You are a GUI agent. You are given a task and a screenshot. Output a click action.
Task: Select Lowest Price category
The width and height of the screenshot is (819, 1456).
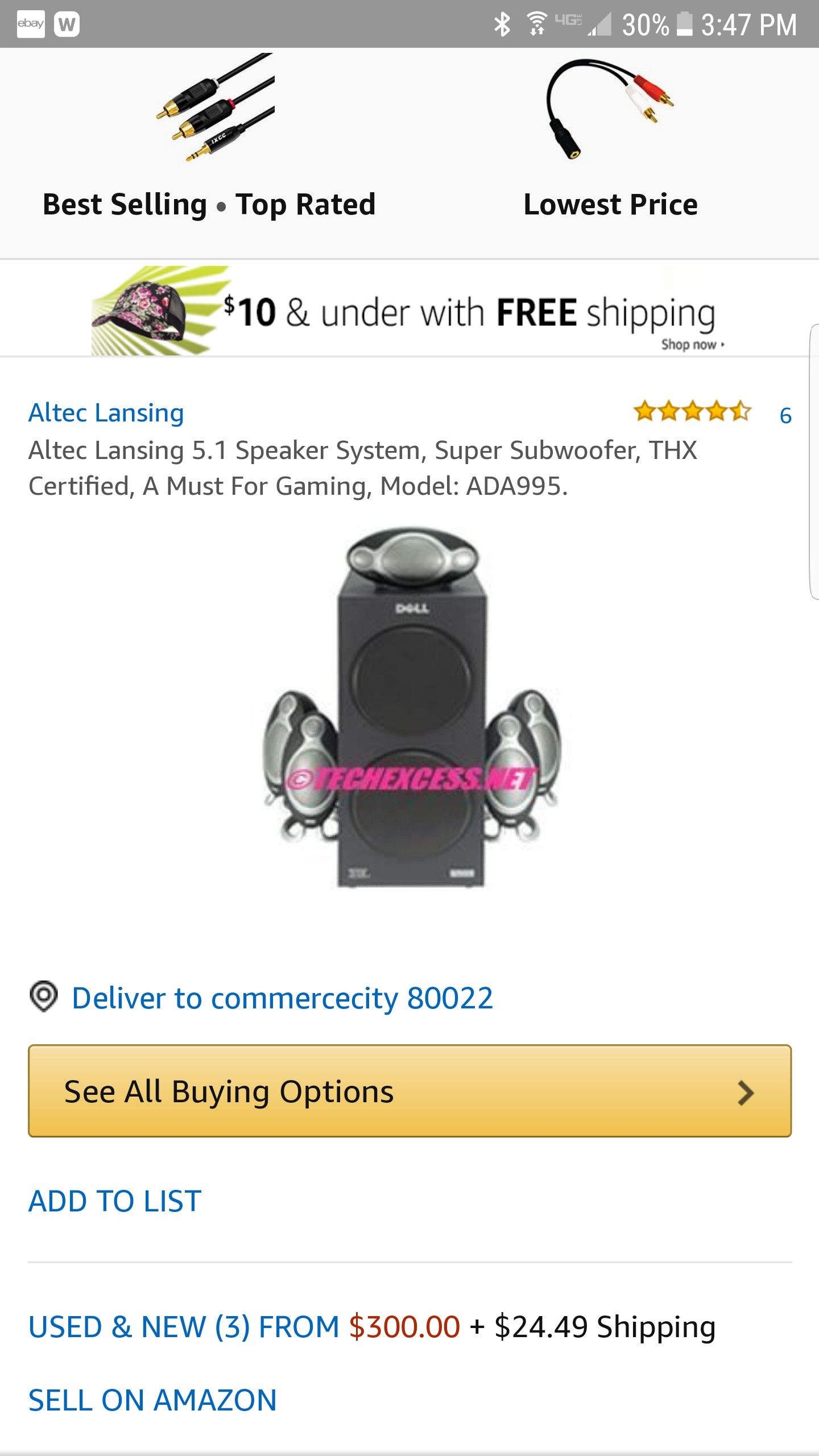pos(610,204)
